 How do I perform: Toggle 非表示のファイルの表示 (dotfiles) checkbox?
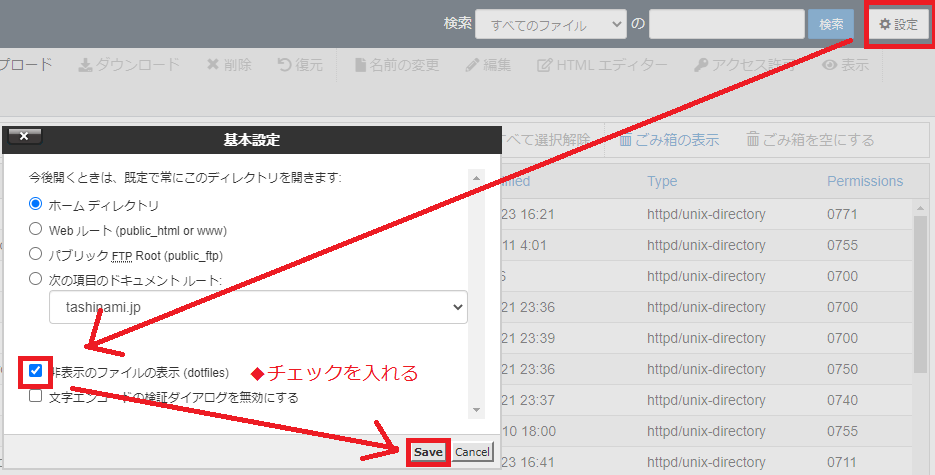(36, 372)
